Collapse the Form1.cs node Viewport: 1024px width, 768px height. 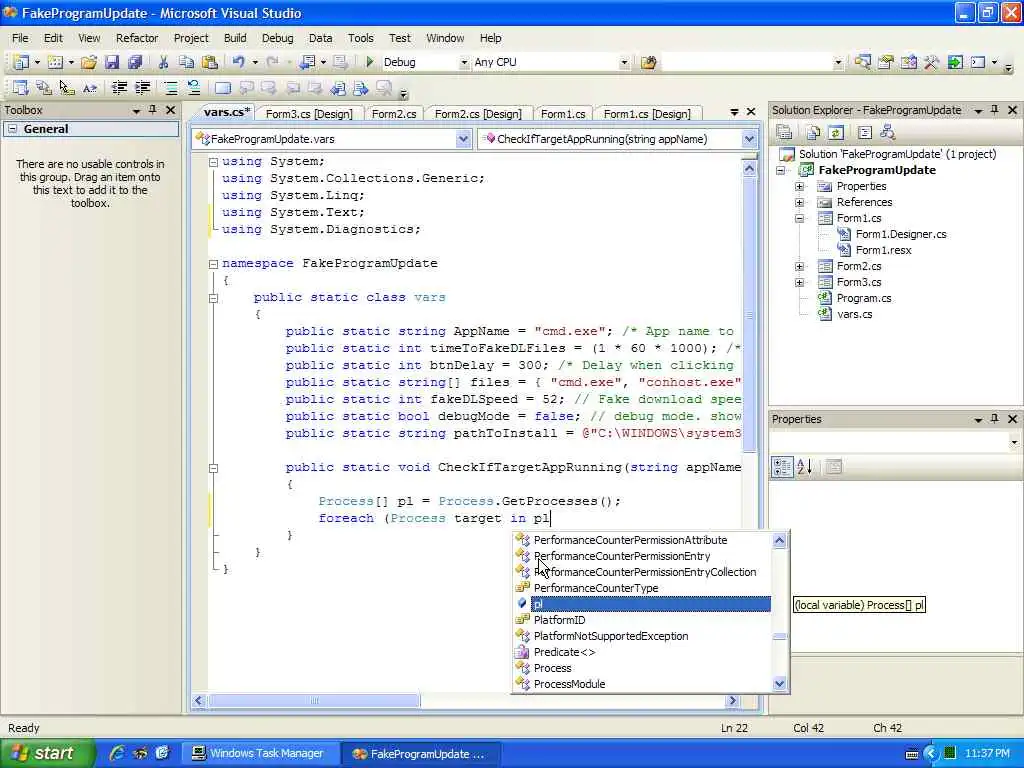(799, 218)
